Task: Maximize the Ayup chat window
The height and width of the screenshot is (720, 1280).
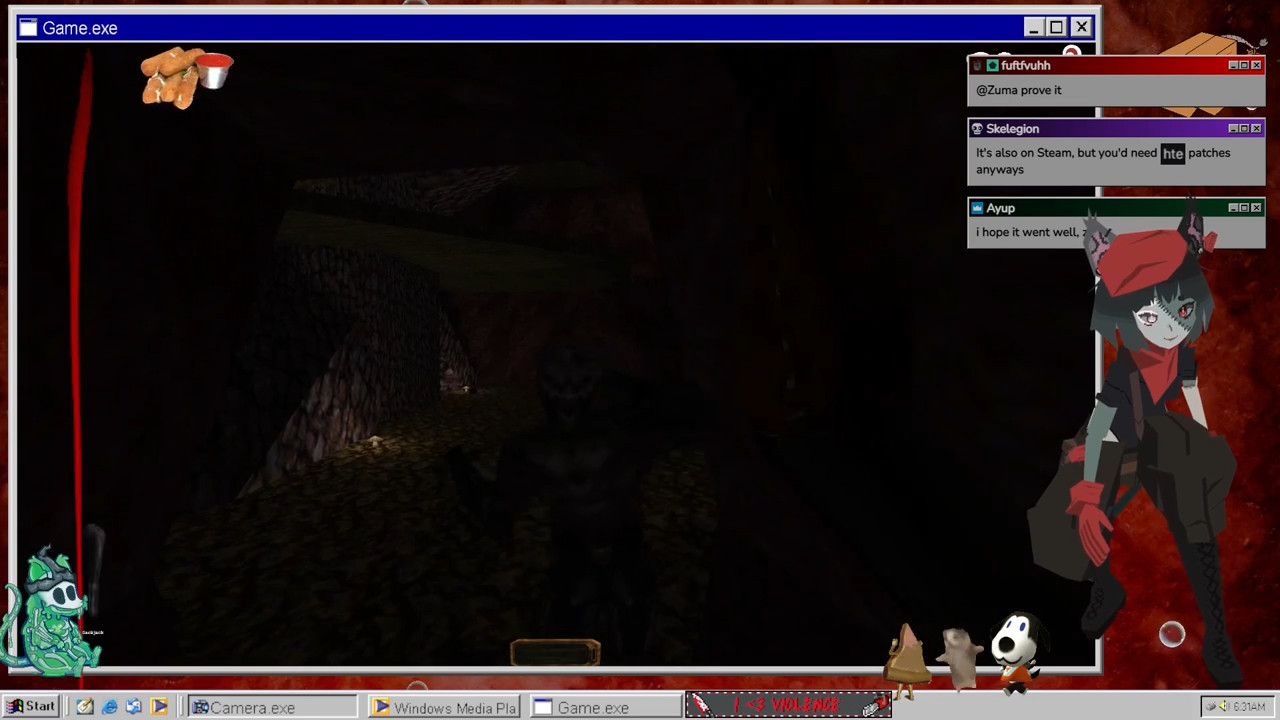Action: pyautogui.click(x=1245, y=207)
